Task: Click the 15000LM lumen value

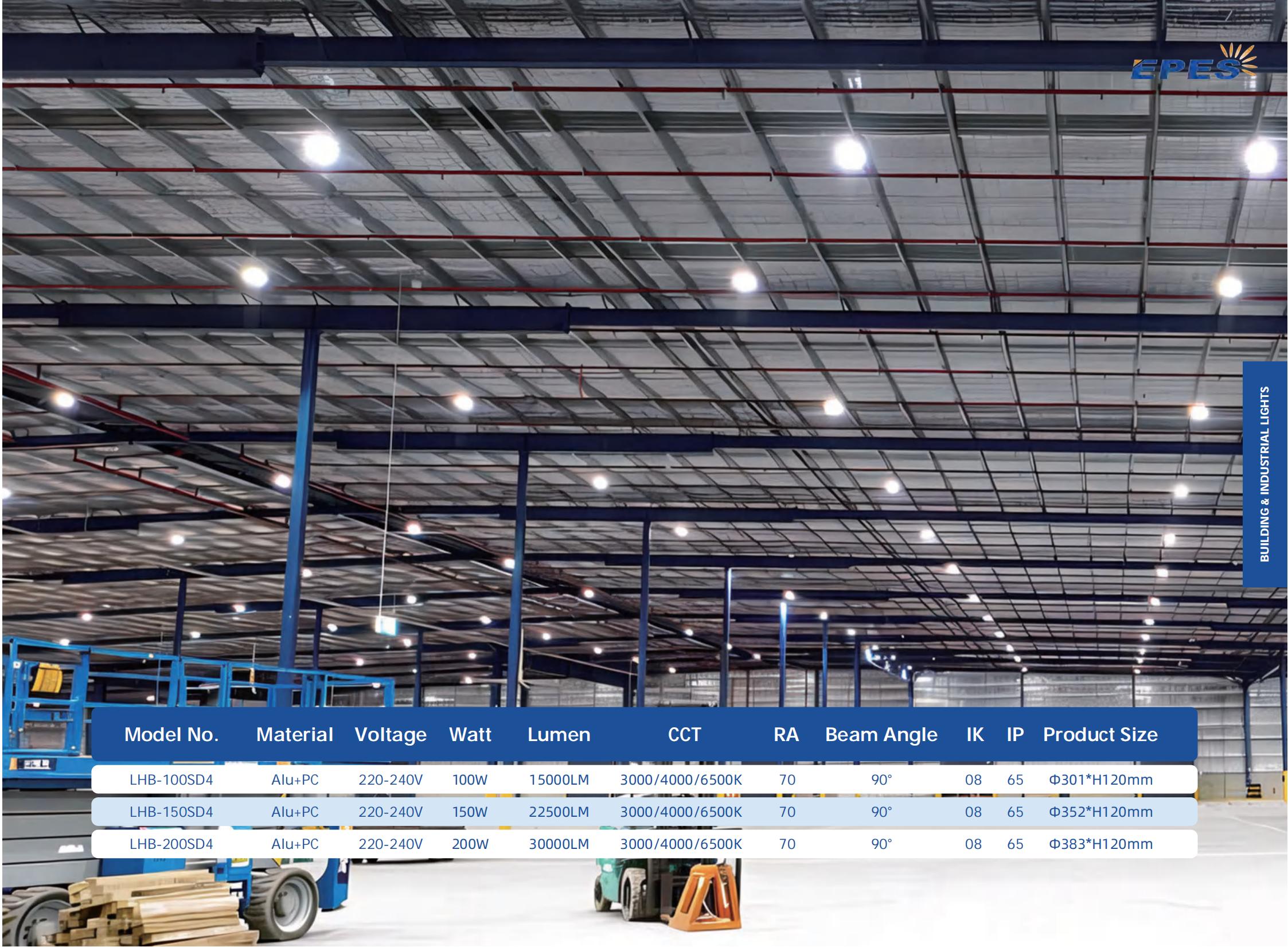Action: tap(559, 780)
